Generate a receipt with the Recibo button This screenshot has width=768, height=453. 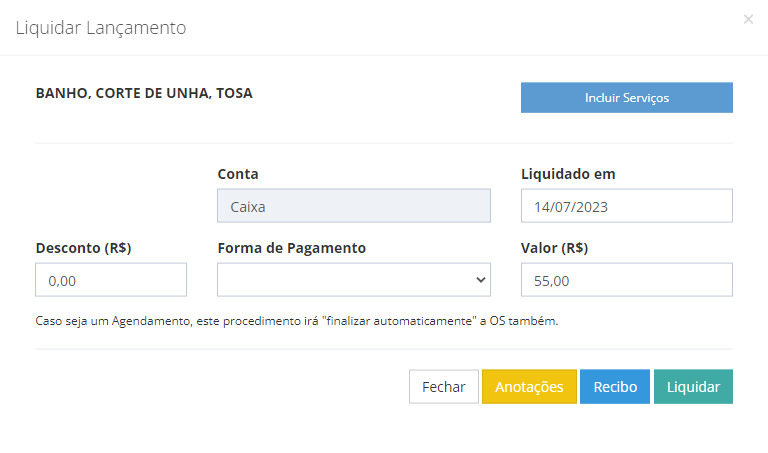[615, 386]
